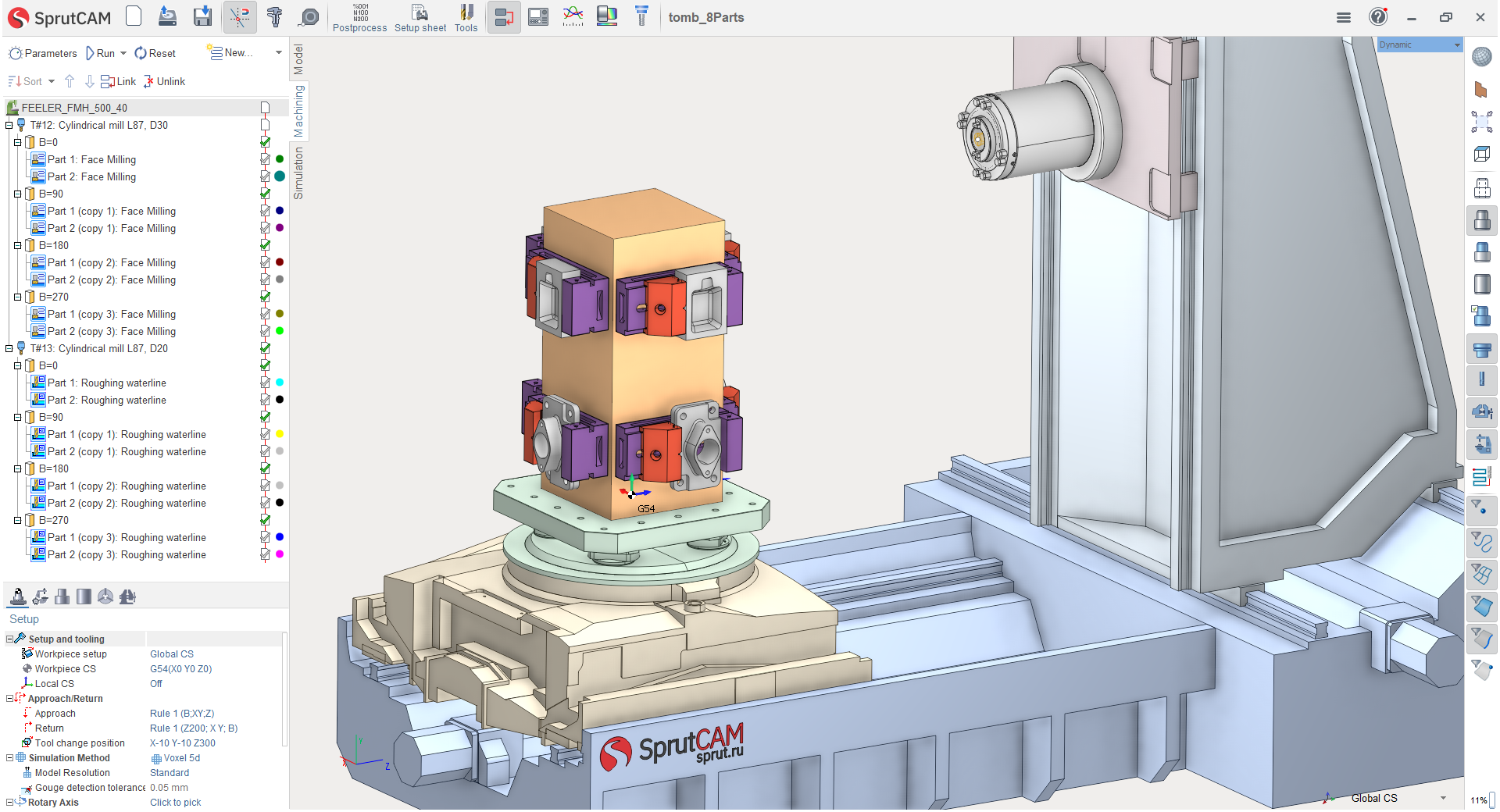Click the wireframe cube icon

tap(1481, 155)
